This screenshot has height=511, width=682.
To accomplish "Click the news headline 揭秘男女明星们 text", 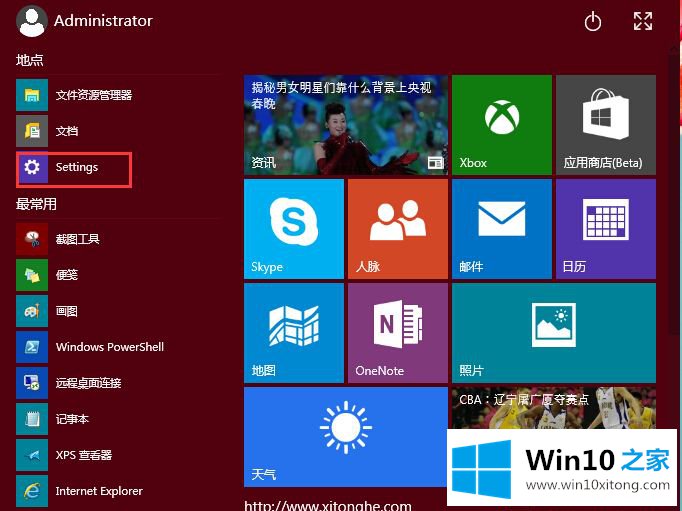I will (x=341, y=95).
